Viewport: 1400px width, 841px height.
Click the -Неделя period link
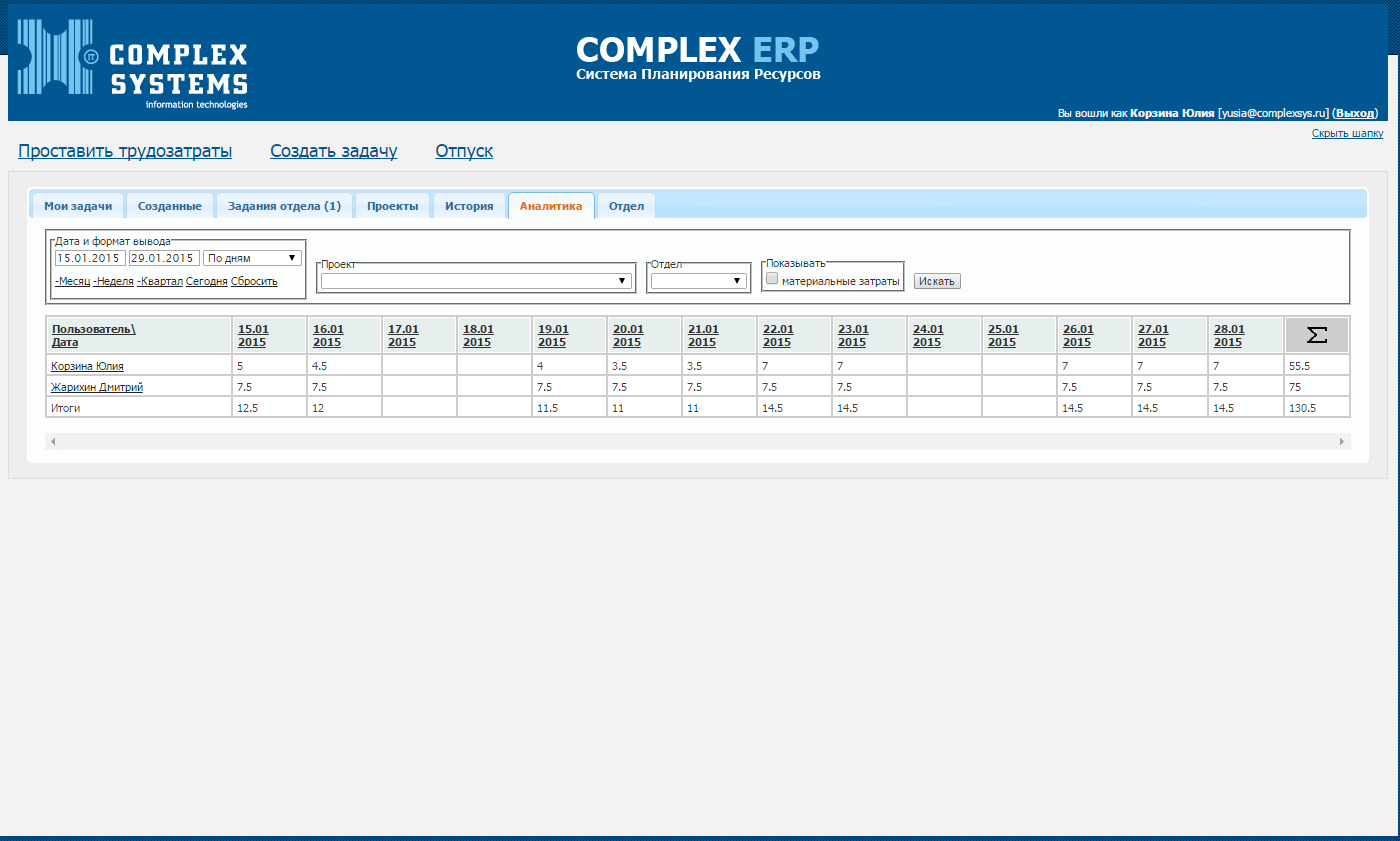click(x=113, y=282)
